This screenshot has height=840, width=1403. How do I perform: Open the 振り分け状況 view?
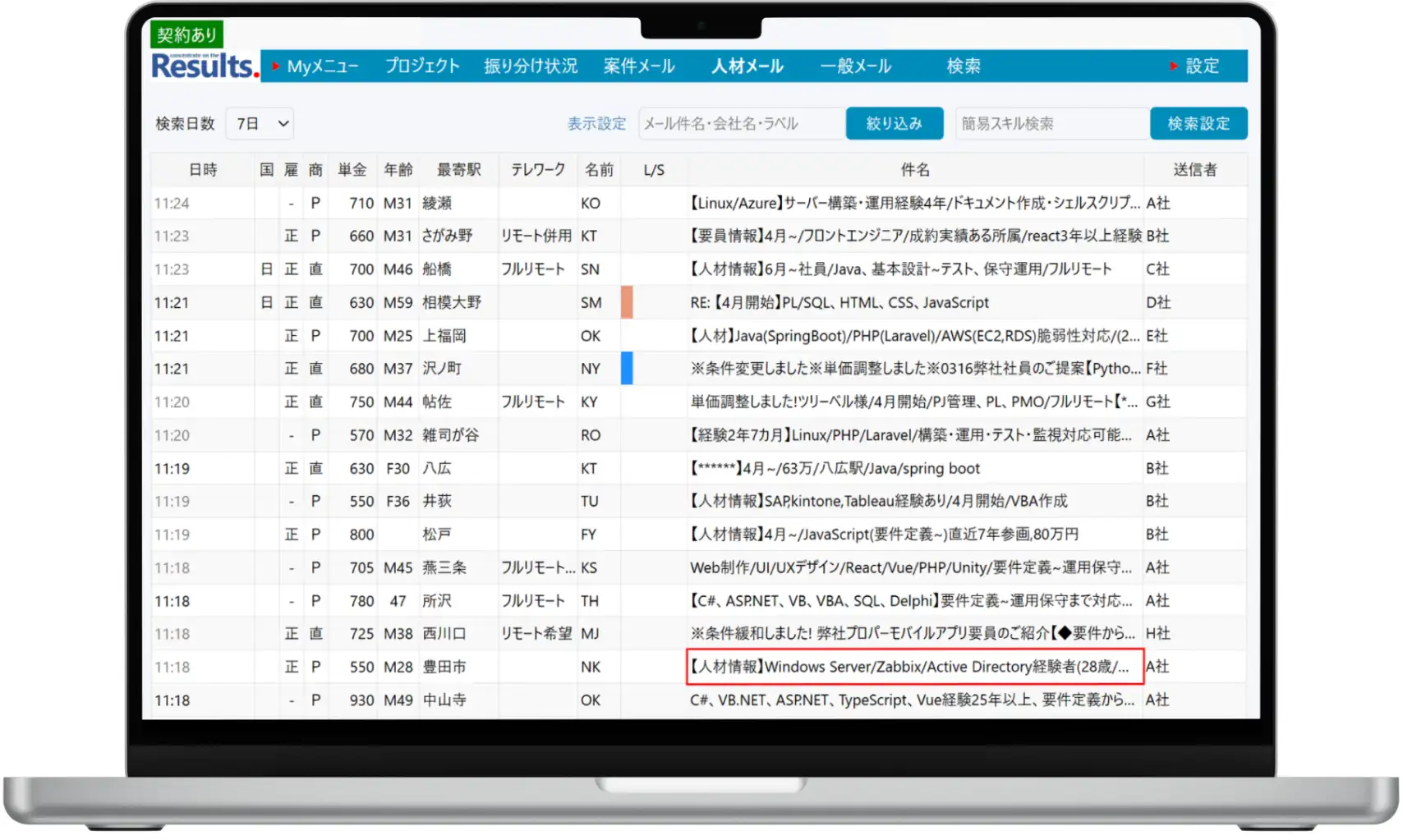point(530,67)
